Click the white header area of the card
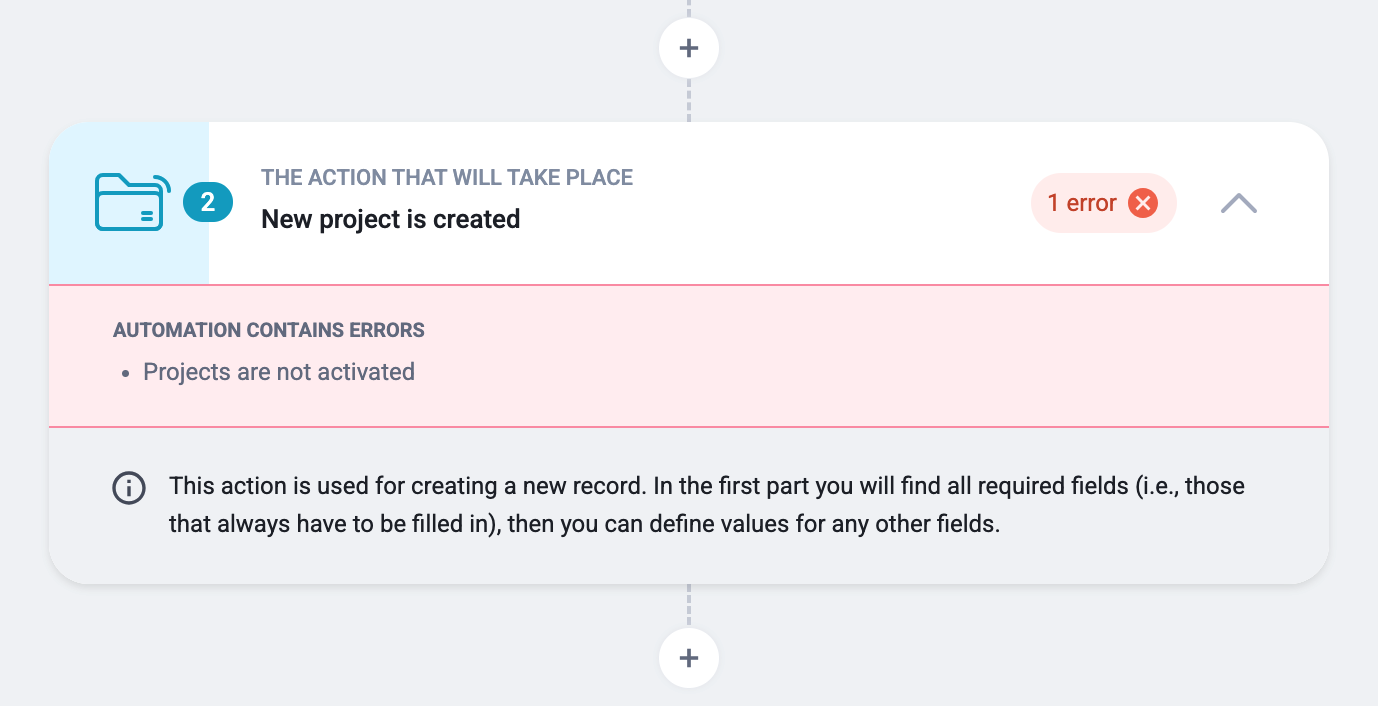The width and height of the screenshot is (1378, 706). (769, 203)
